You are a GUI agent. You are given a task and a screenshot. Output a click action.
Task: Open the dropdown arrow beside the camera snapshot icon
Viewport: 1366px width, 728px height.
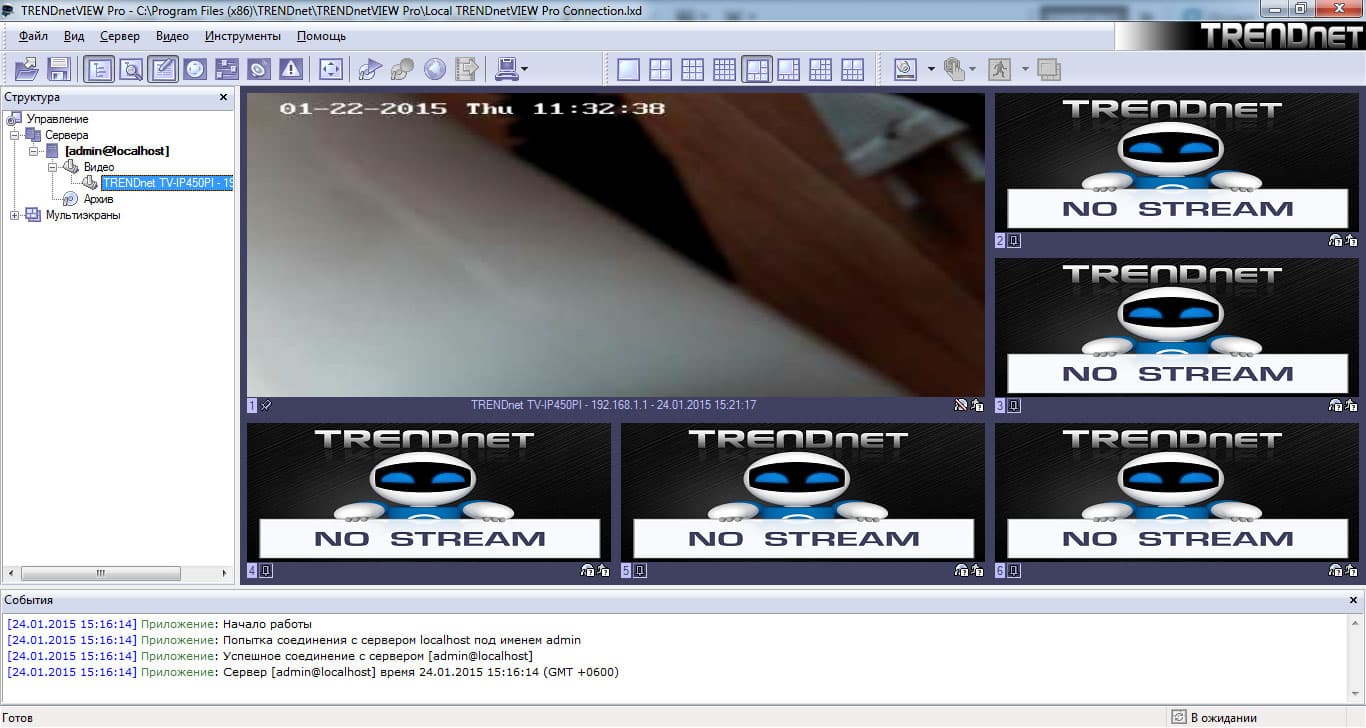coord(931,70)
